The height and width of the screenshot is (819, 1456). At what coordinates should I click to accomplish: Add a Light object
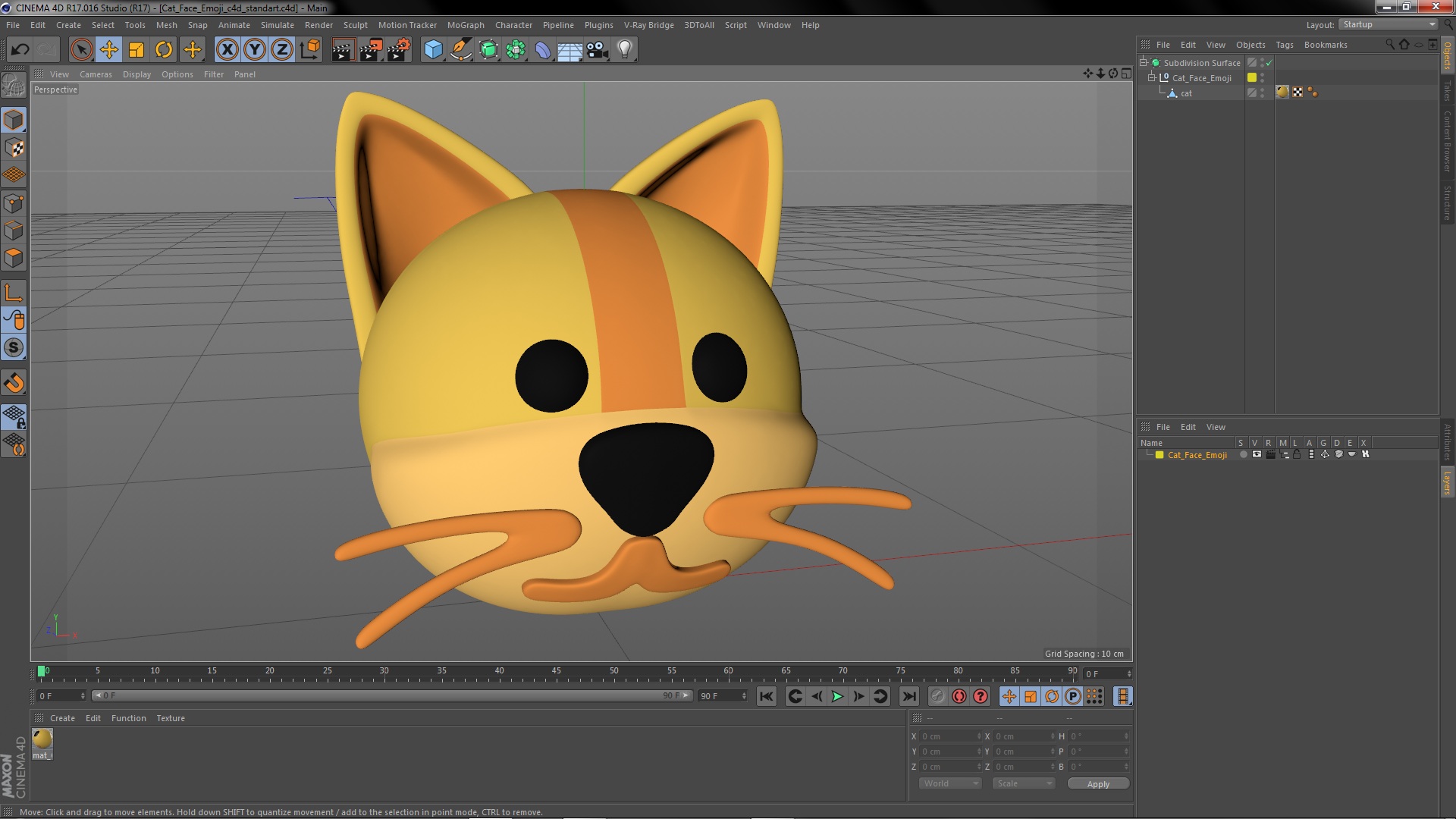click(x=624, y=50)
